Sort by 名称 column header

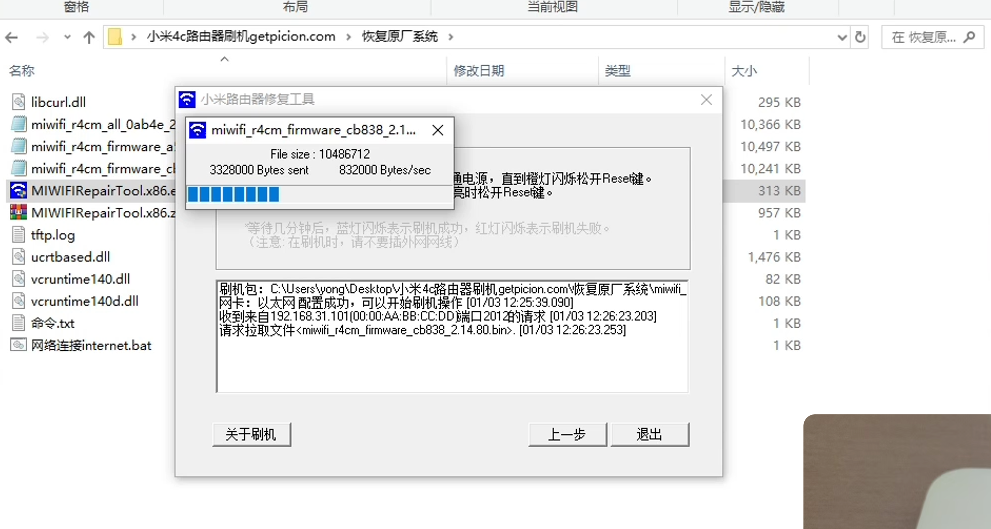point(21,71)
